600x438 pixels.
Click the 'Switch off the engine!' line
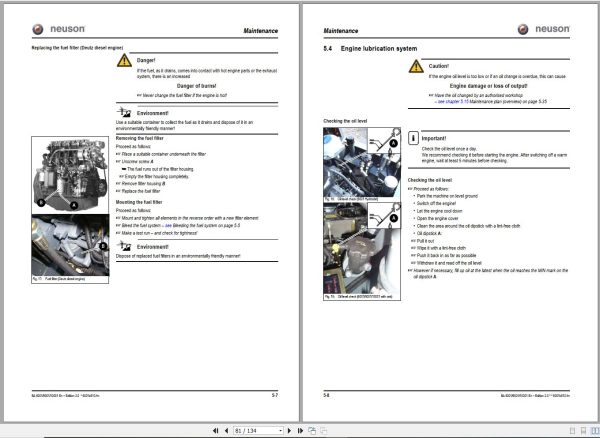(436, 204)
